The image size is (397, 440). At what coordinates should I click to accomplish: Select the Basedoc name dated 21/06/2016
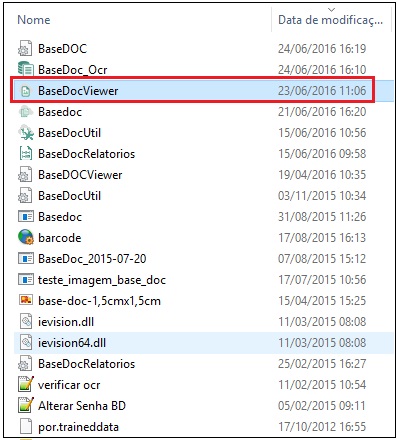[x=60, y=112]
